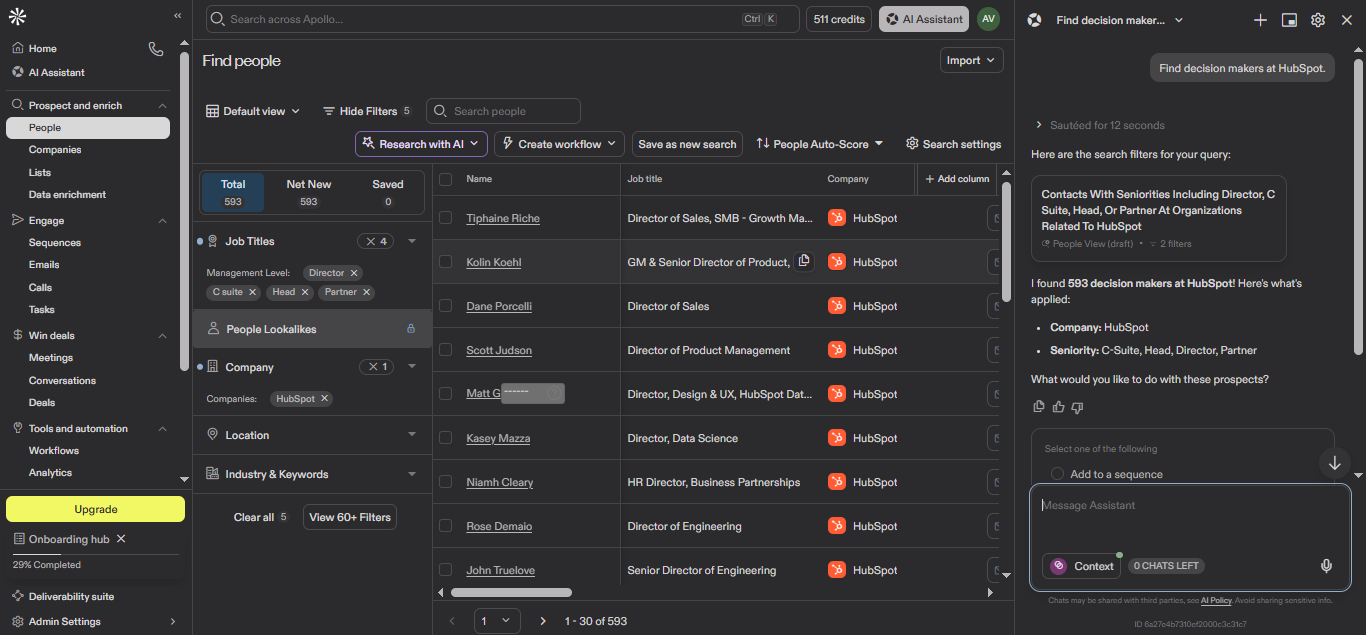Open Workflows in the sidebar
Viewport: 1366px width, 635px height.
point(54,451)
